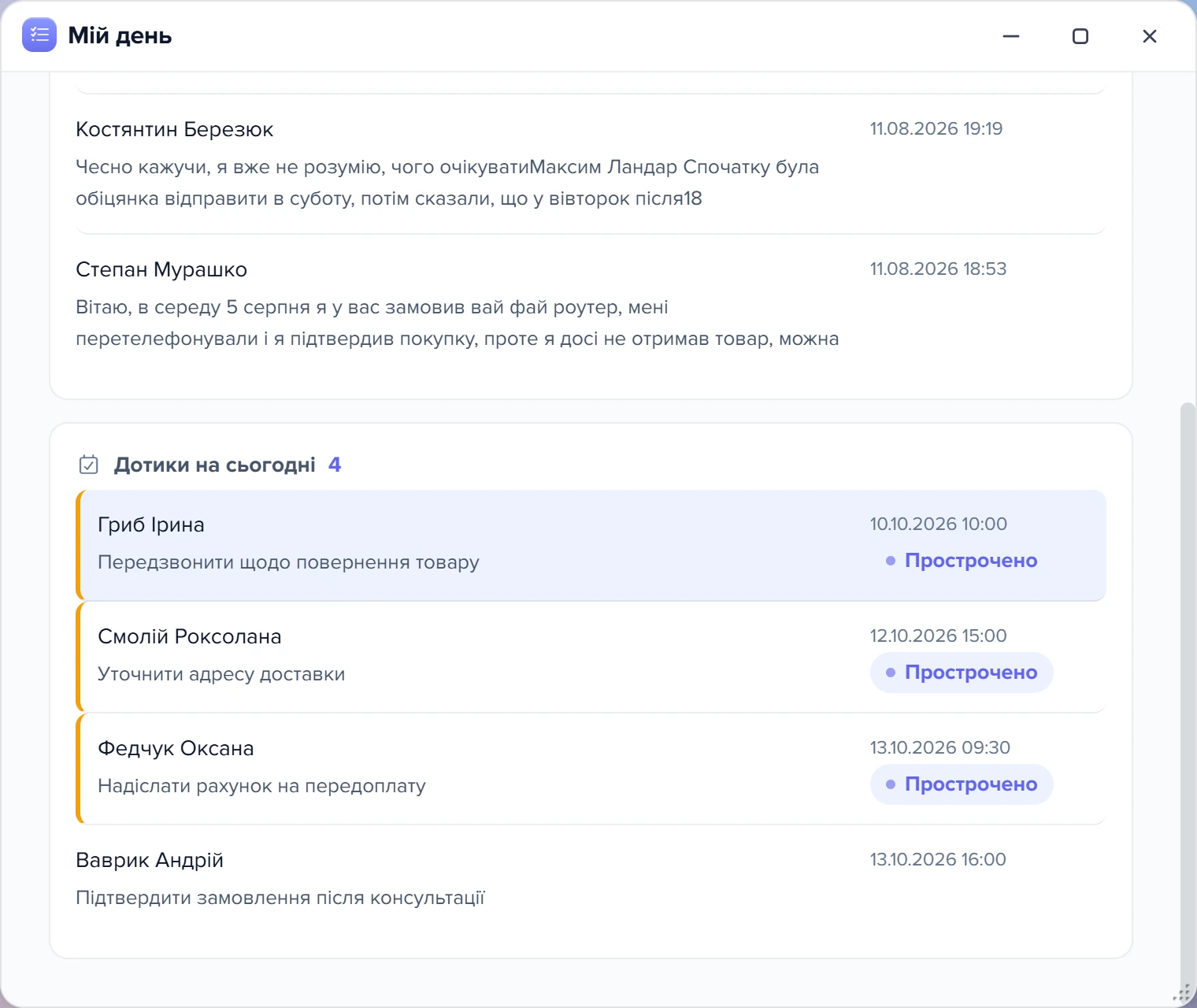Click text Підтвердити замовлення після консультації
1197x1008 pixels.
coord(280,898)
